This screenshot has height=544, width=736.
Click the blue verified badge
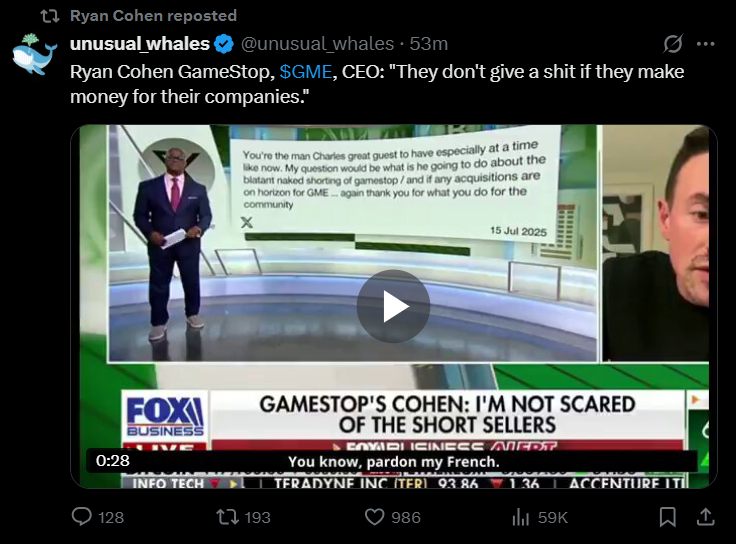(224, 44)
